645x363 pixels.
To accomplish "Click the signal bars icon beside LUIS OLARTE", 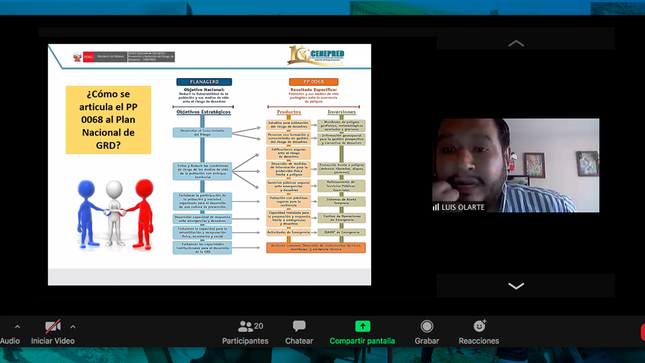I will 436,207.
